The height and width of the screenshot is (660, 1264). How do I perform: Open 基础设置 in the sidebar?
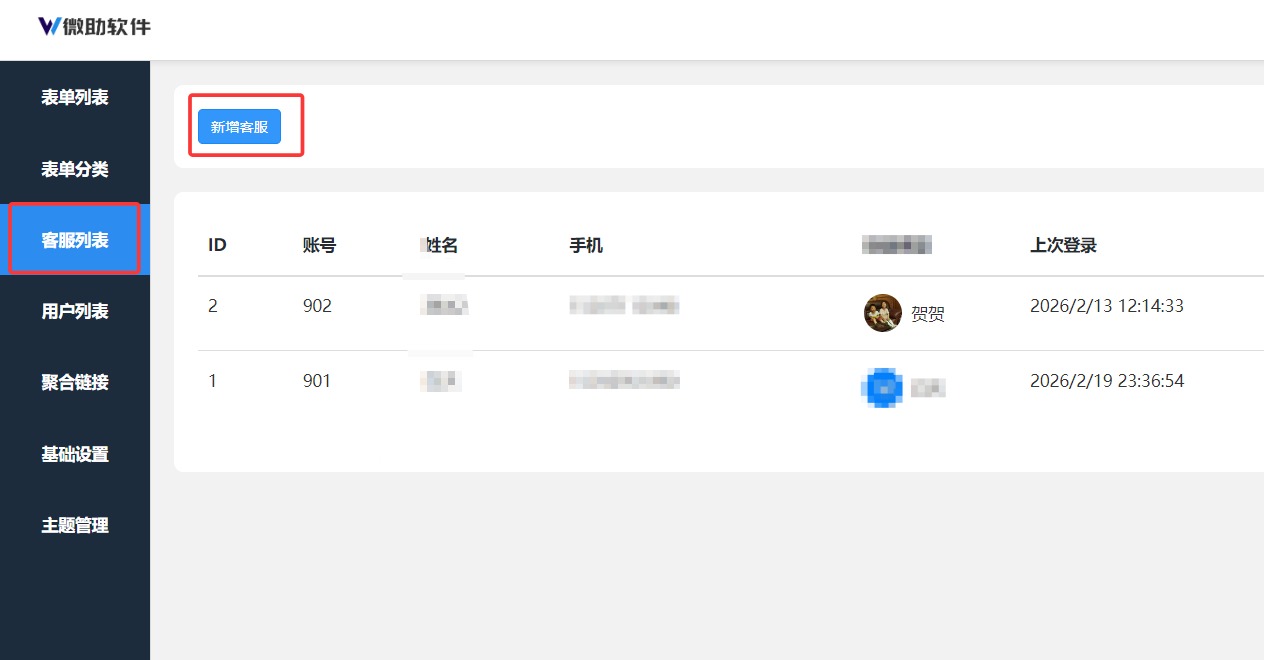(75, 454)
